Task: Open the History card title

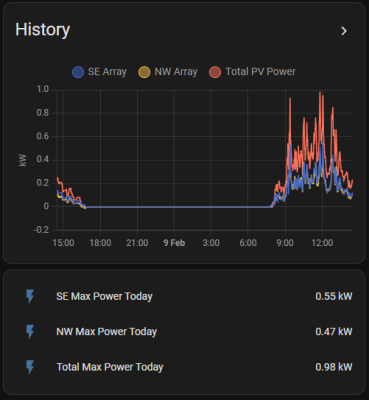Action: 43,30
